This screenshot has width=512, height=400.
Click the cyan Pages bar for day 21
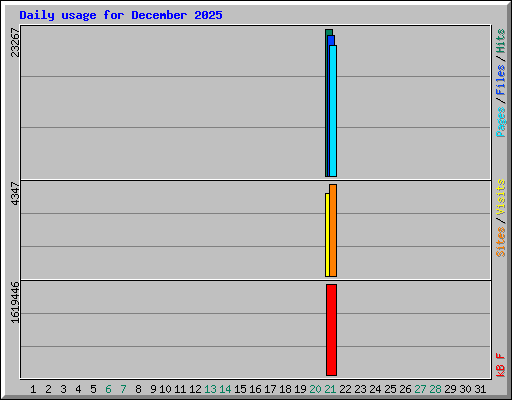333,111
